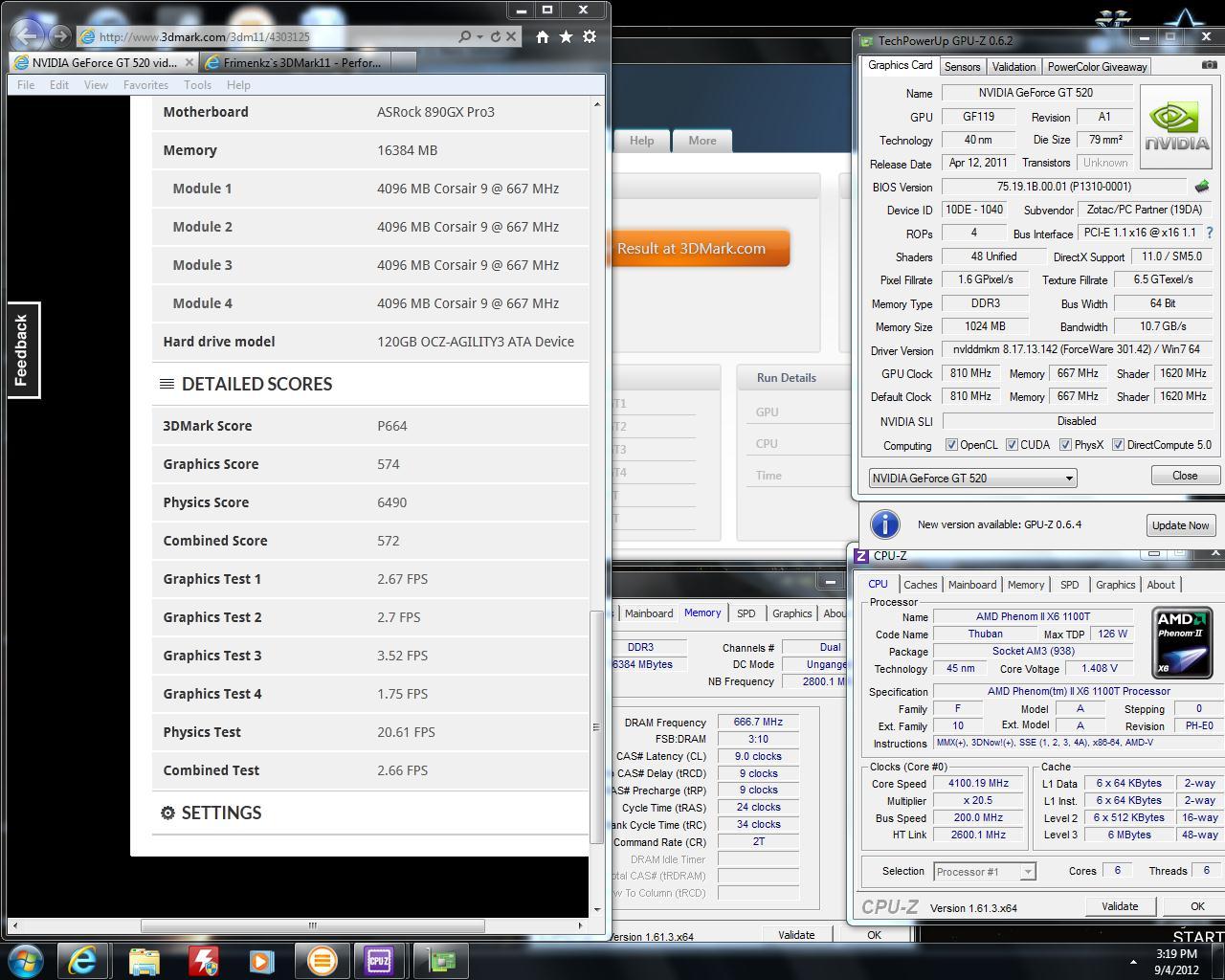Click the search magnifier in address bar

tap(465, 36)
